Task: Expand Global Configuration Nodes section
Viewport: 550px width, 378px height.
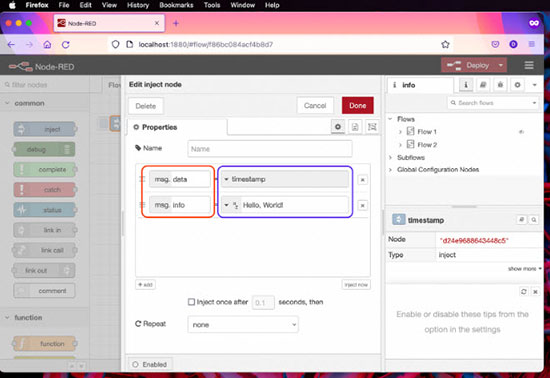Action: coord(390,170)
